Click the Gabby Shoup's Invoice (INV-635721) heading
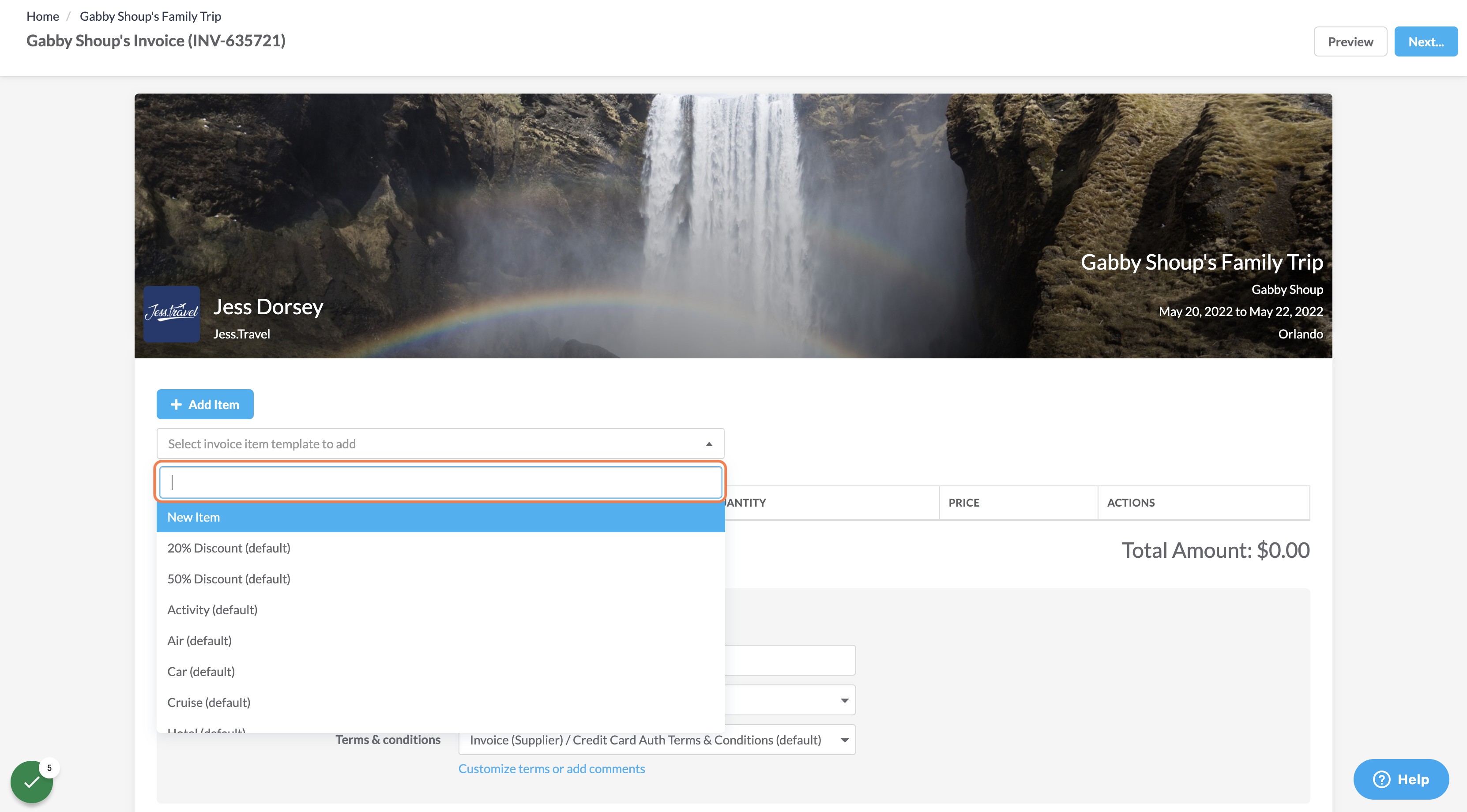Image resolution: width=1467 pixels, height=812 pixels. point(156,41)
